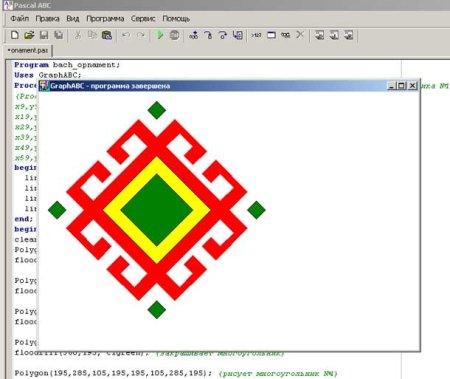Screen dimensions: 450x379
Task: Open the Файл menu
Action: tap(20, 19)
